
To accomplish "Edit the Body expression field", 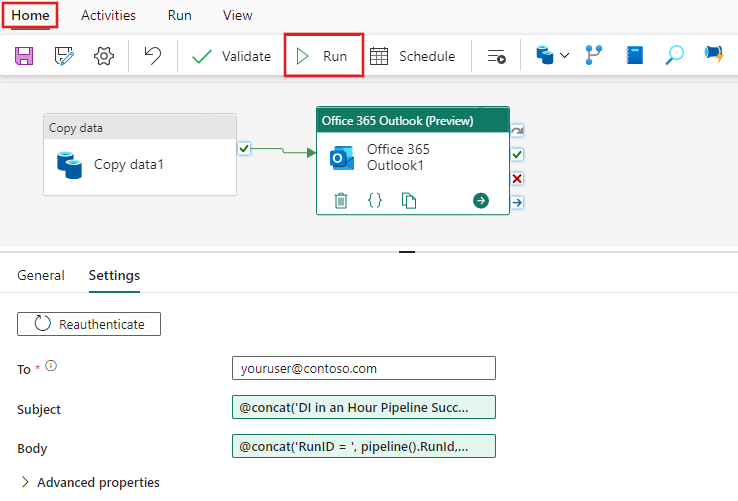I will click(x=364, y=446).
